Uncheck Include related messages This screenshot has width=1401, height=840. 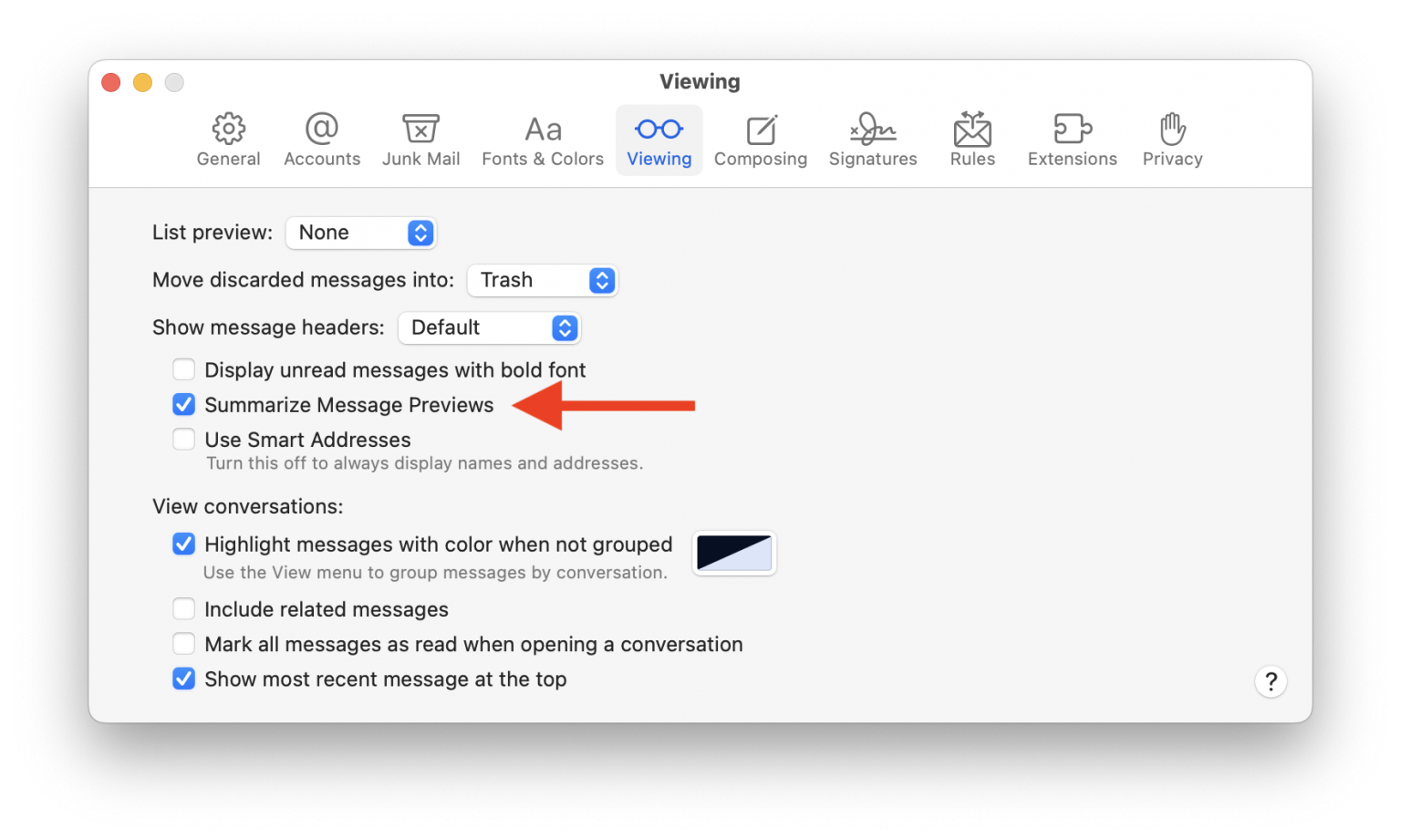183,608
